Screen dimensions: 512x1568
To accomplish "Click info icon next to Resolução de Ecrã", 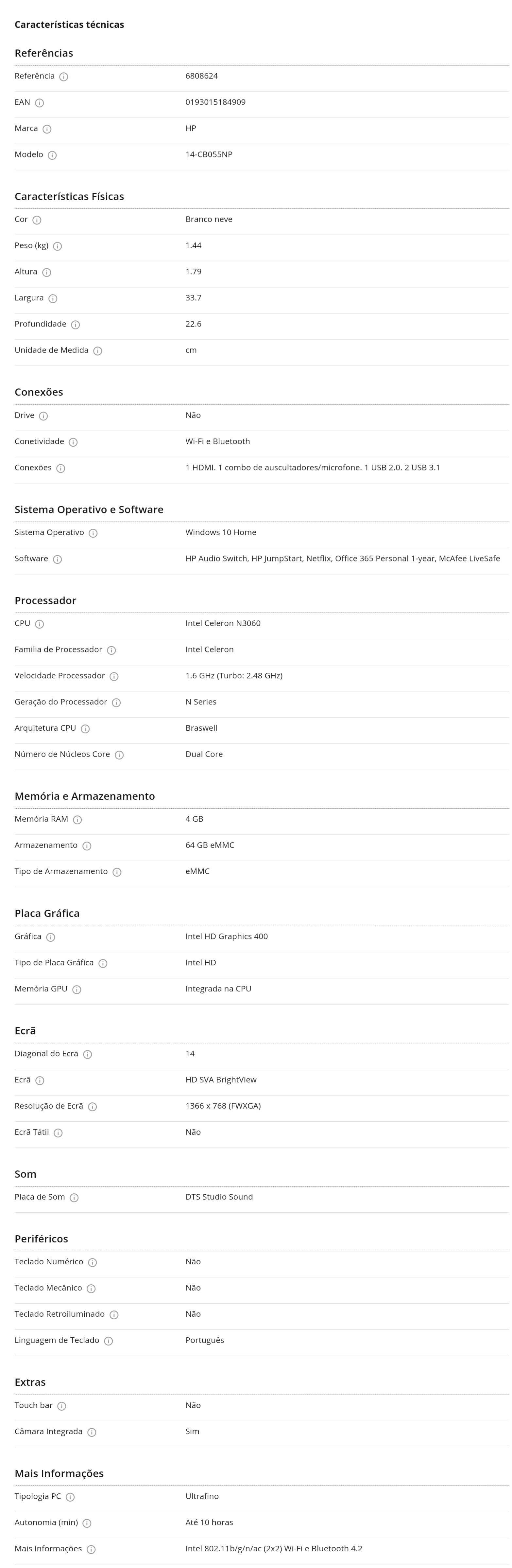I will [93, 1107].
